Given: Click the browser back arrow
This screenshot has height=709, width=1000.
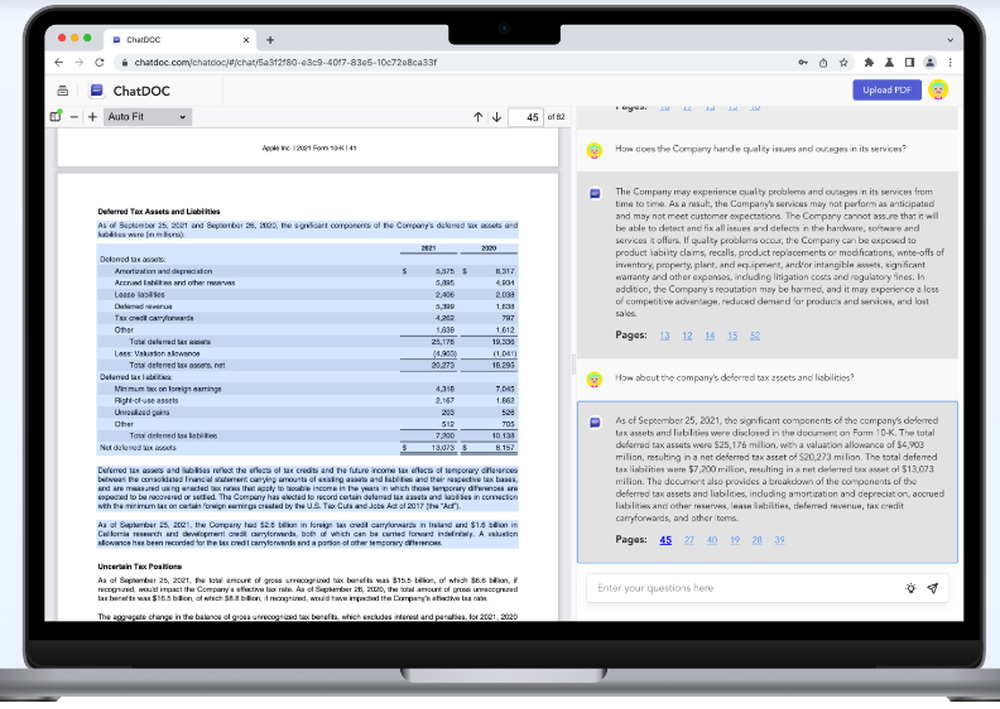Looking at the screenshot, I should 59,62.
